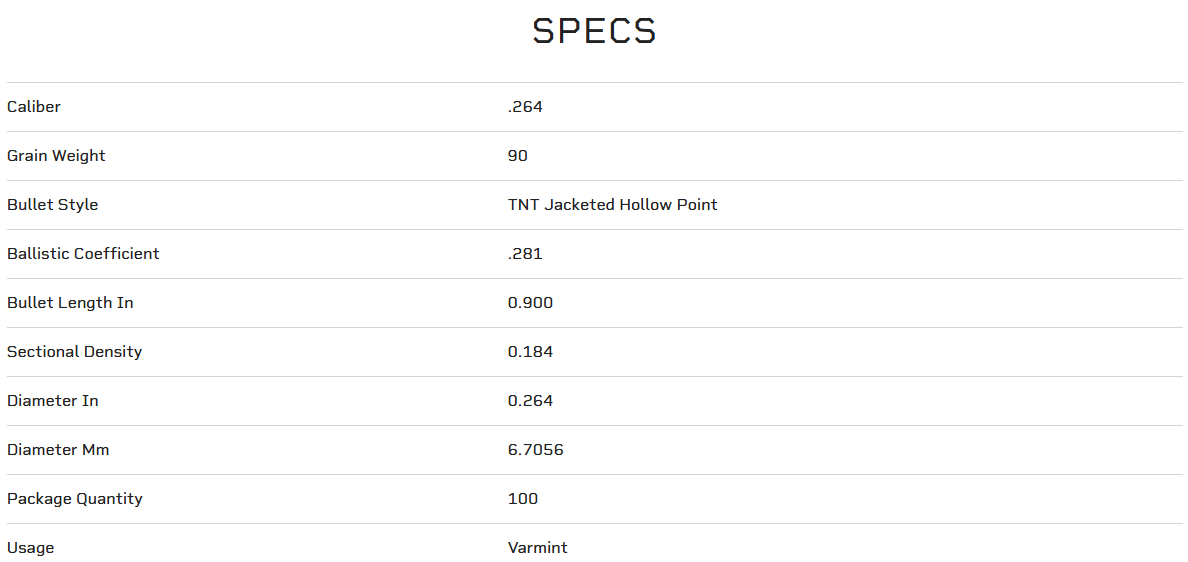1188x562 pixels.
Task: Click TNT Jacketed Hollow Point text
Action: (612, 205)
